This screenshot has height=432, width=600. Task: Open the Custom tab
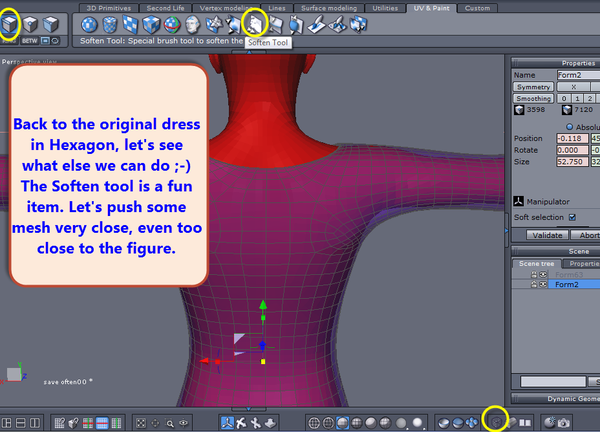pyautogui.click(x=477, y=8)
